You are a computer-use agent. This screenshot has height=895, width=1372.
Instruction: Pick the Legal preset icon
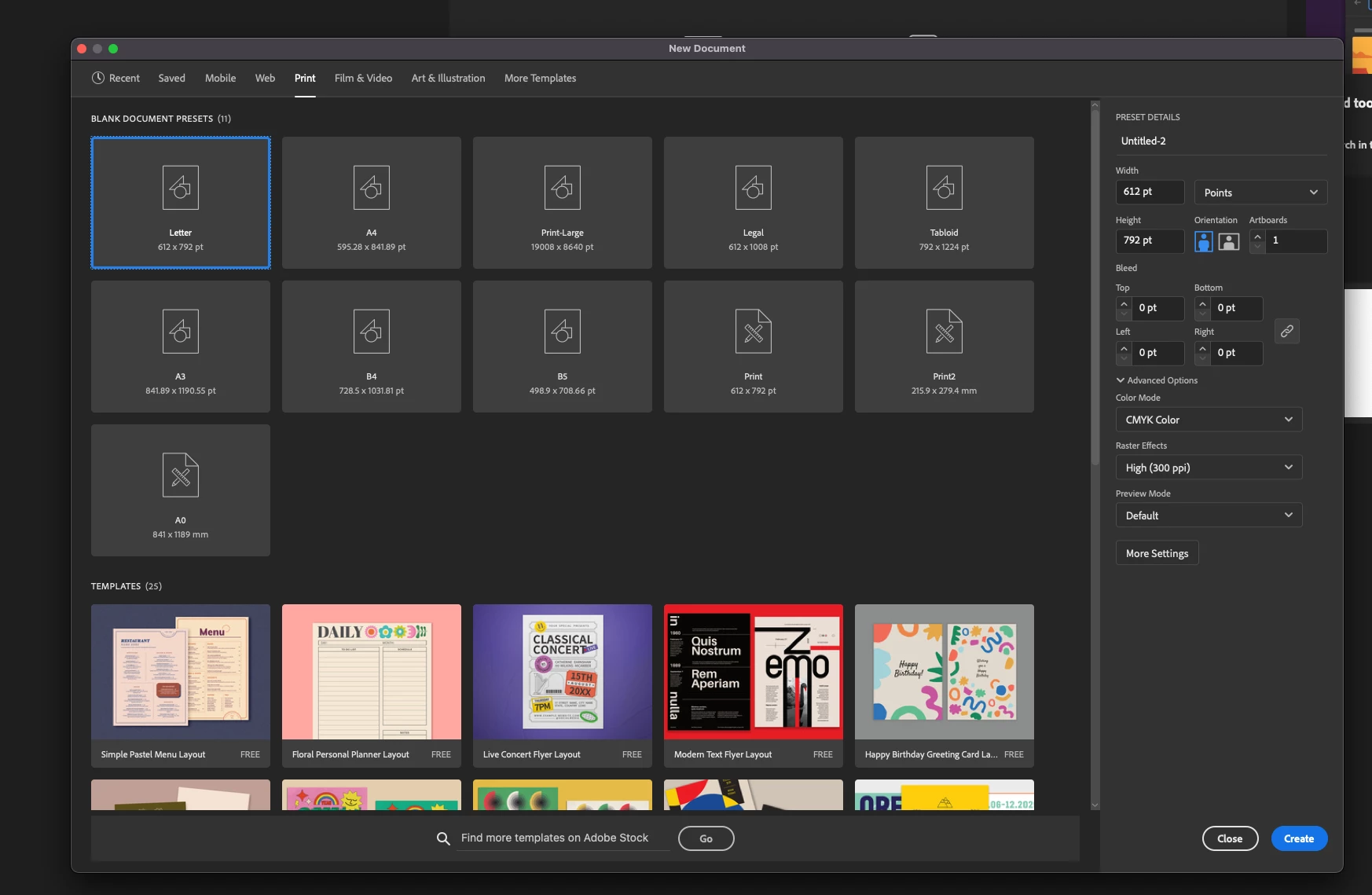(754, 187)
